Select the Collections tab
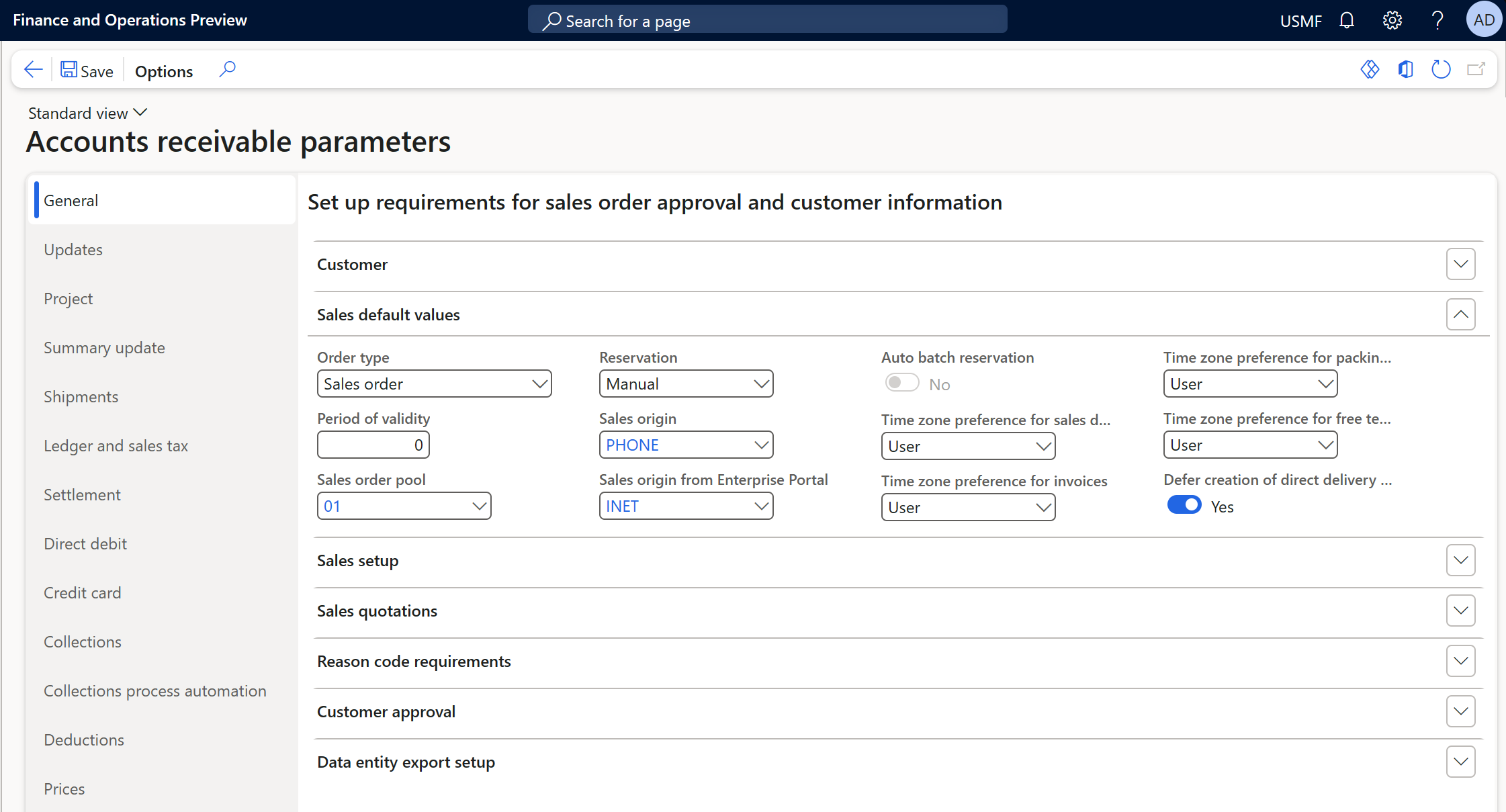This screenshot has width=1506, height=812. 83,641
